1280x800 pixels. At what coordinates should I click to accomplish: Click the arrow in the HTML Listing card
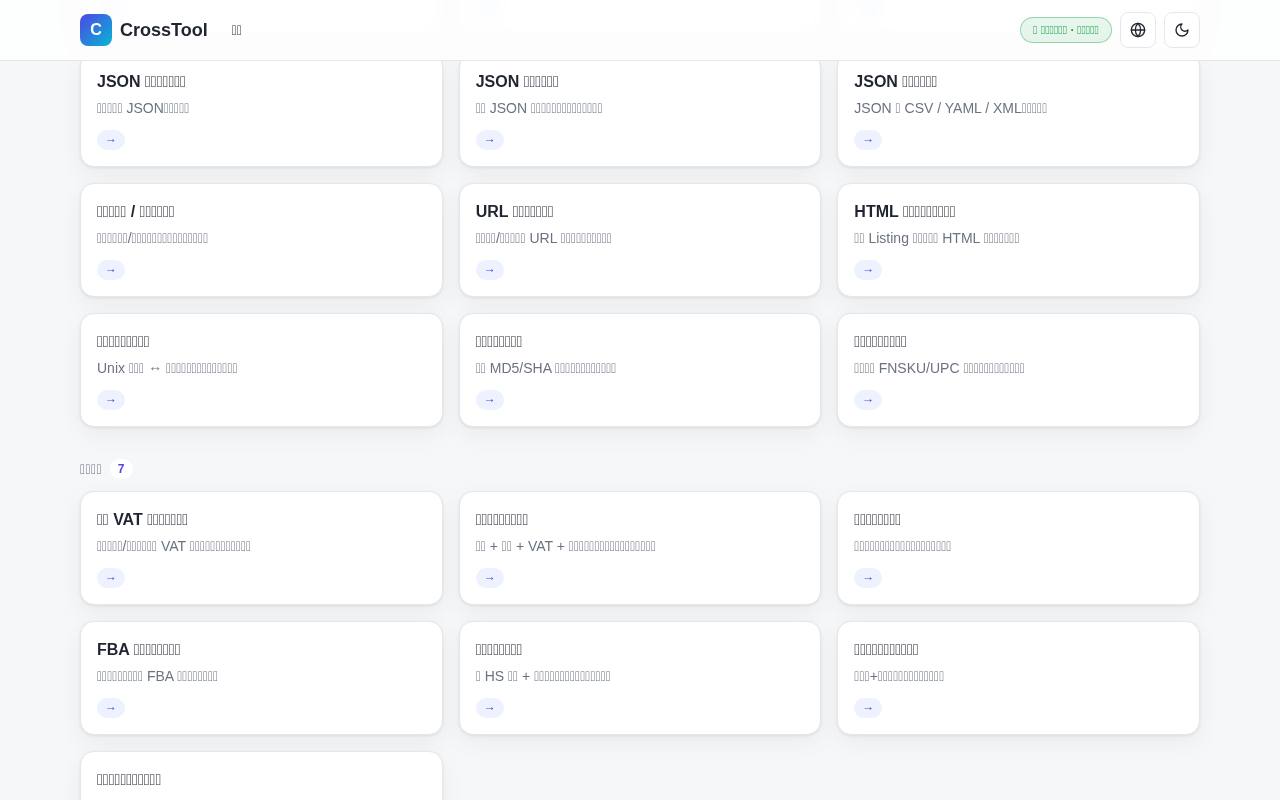pyautogui.click(x=868, y=270)
